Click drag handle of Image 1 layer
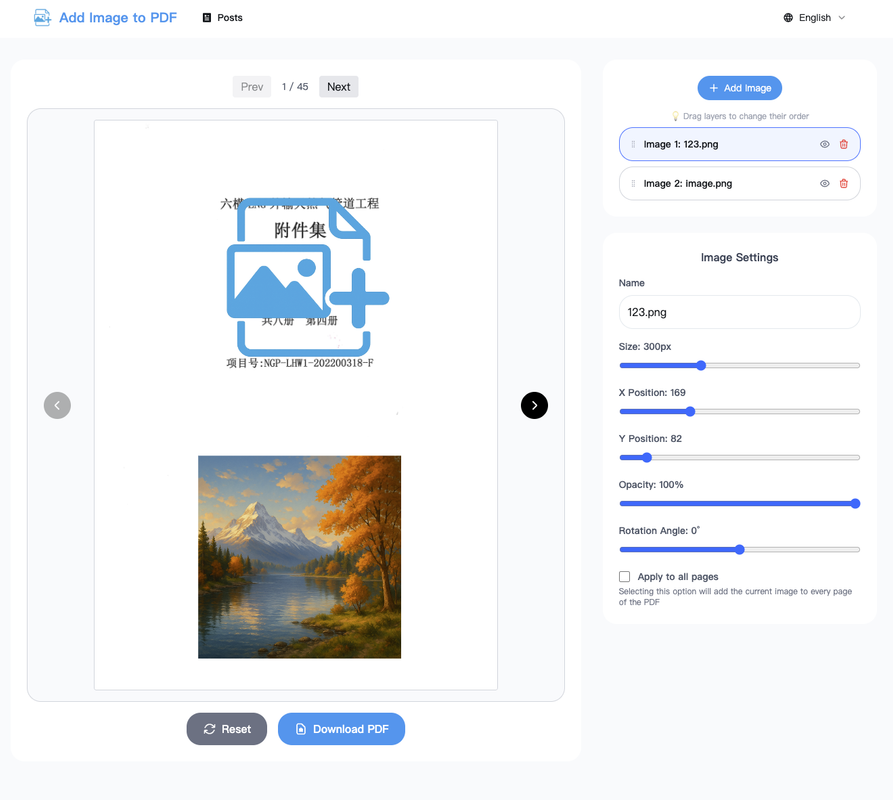893x800 pixels. (x=633, y=144)
